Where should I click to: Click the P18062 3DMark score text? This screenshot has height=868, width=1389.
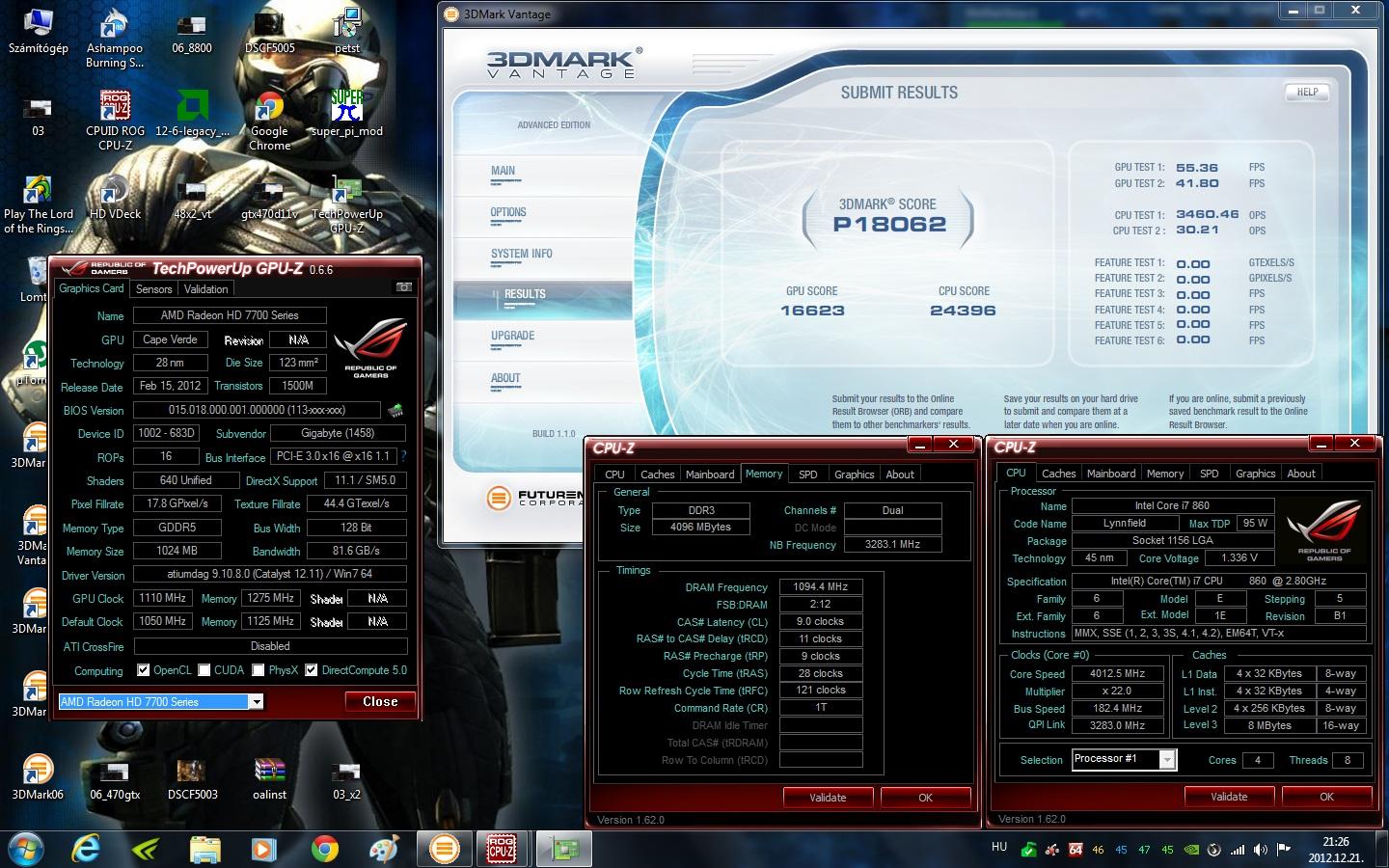click(889, 225)
